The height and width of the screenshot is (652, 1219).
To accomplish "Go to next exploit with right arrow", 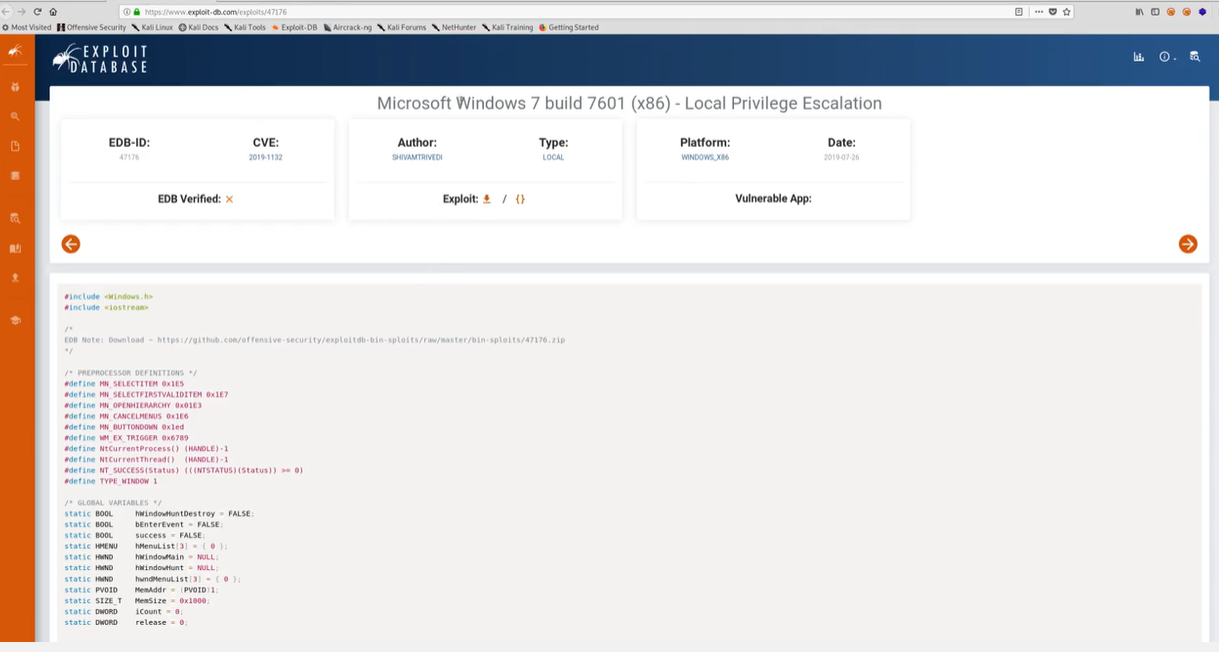I will click(x=1187, y=244).
